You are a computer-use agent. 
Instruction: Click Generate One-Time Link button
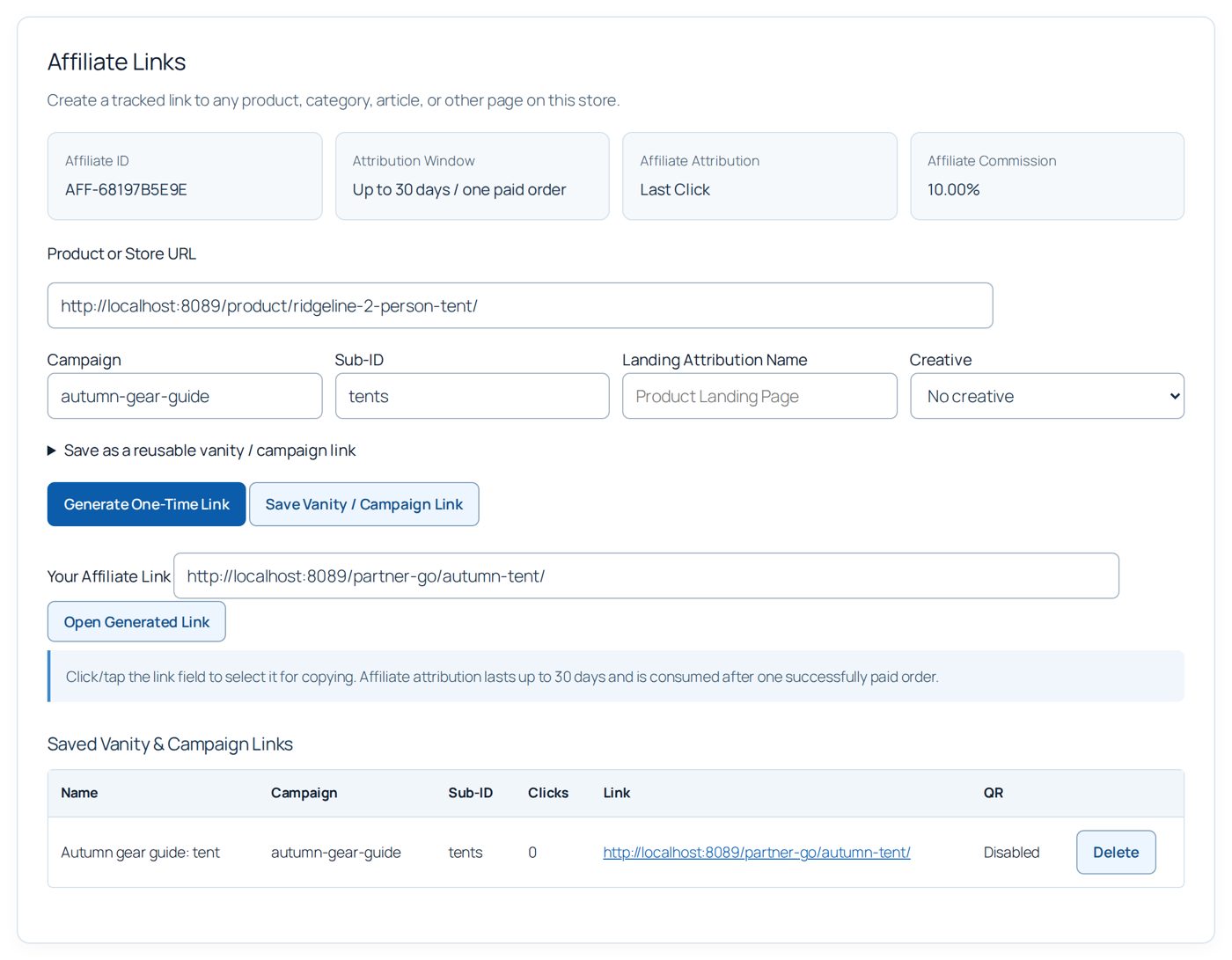coord(146,504)
